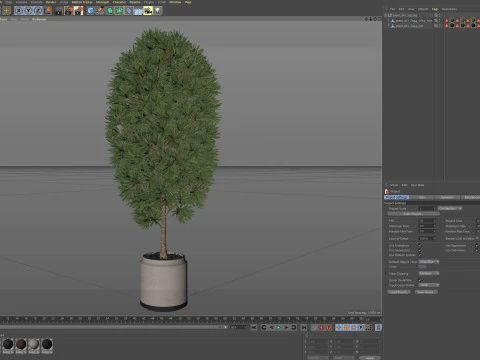This screenshot has width=480, height=360.
Task: Open the Window menu
Action: pos(175,2)
